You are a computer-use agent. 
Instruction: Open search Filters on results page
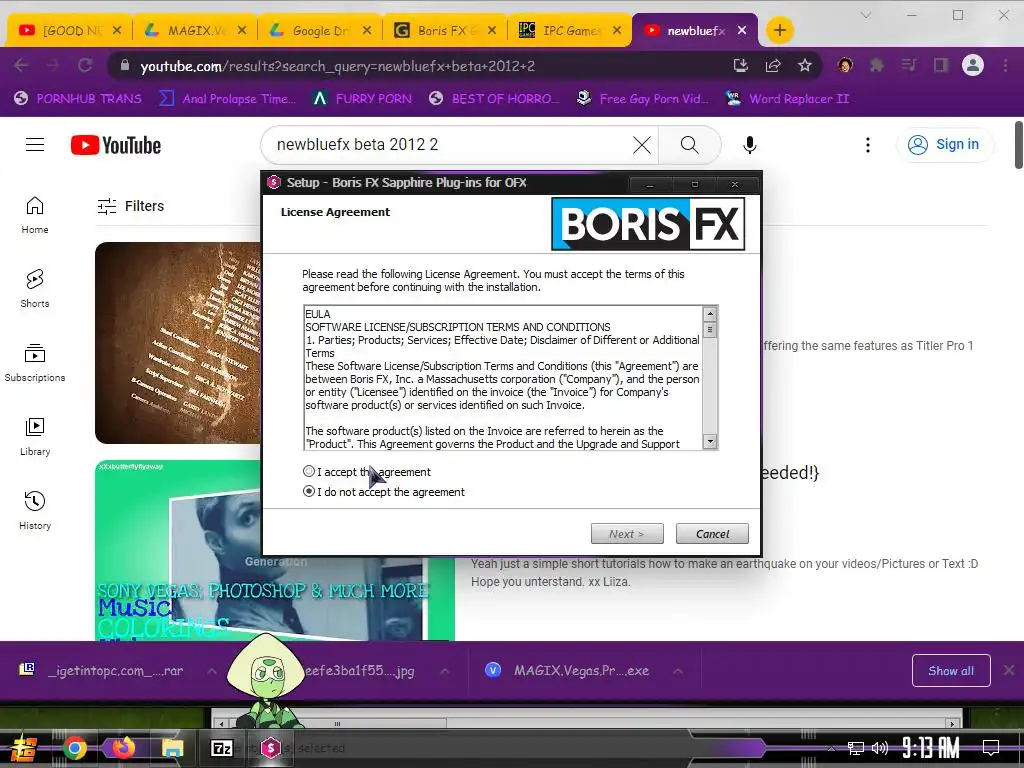131,206
